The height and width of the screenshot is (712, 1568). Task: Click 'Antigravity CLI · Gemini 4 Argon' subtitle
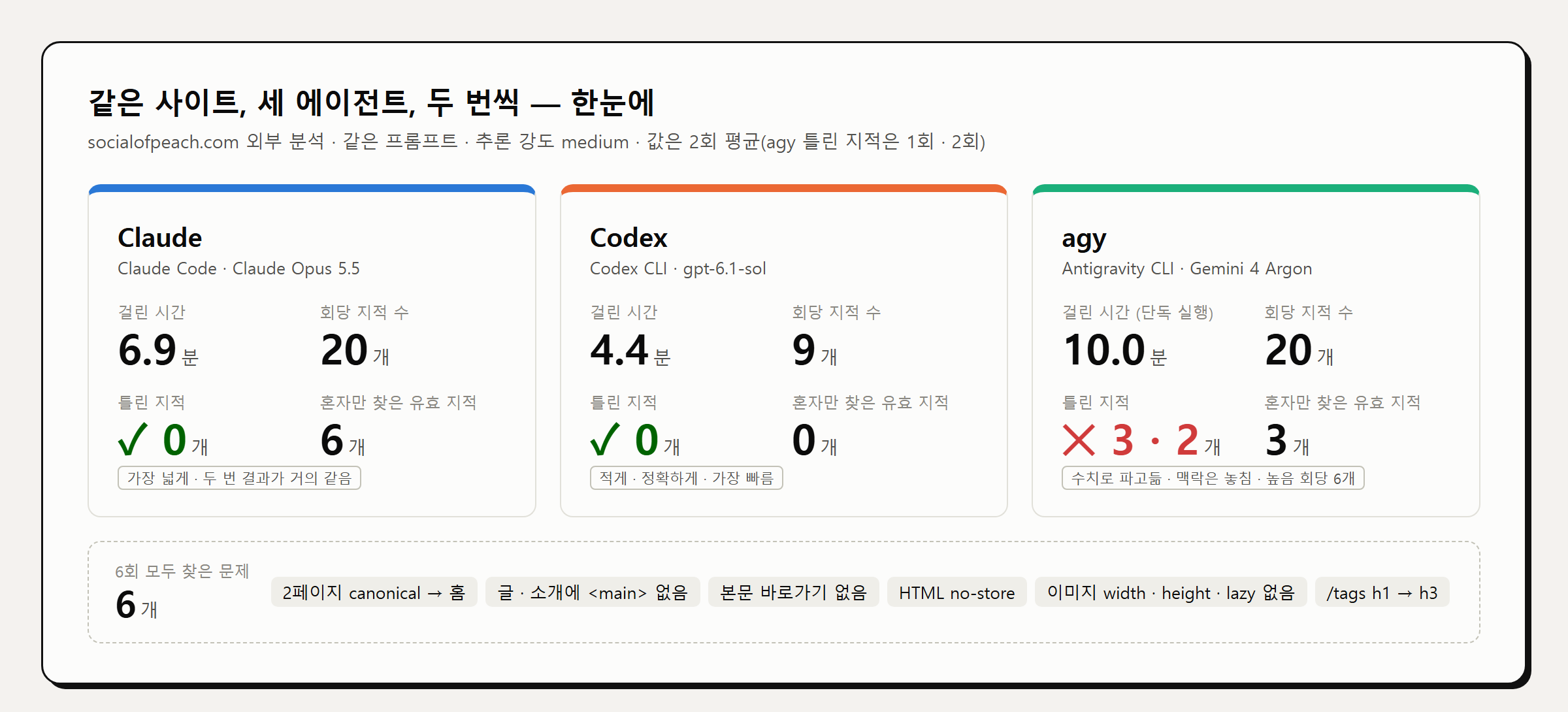point(1186,268)
